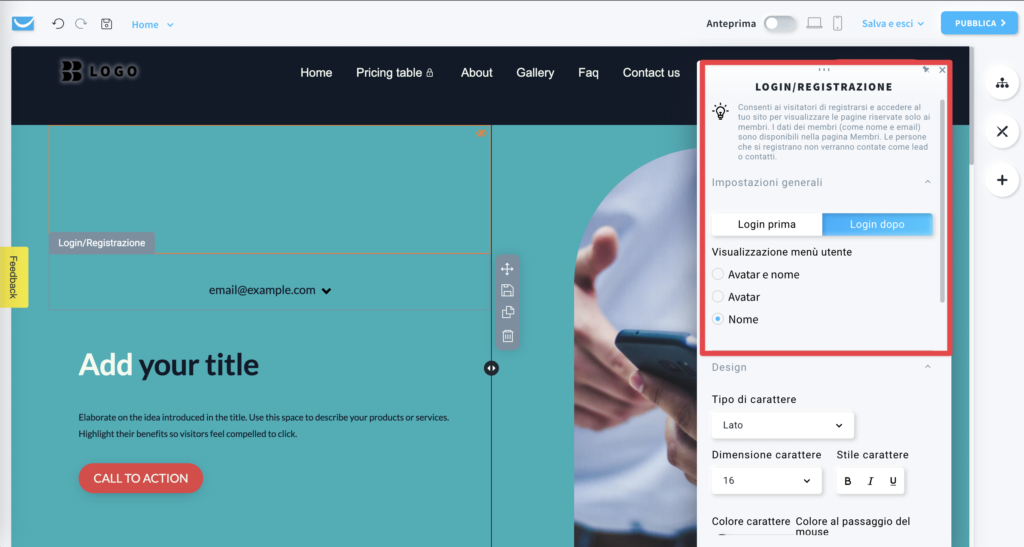1024x547 pixels.
Task: Open Contact us in site navigation
Action: pyautogui.click(x=651, y=72)
